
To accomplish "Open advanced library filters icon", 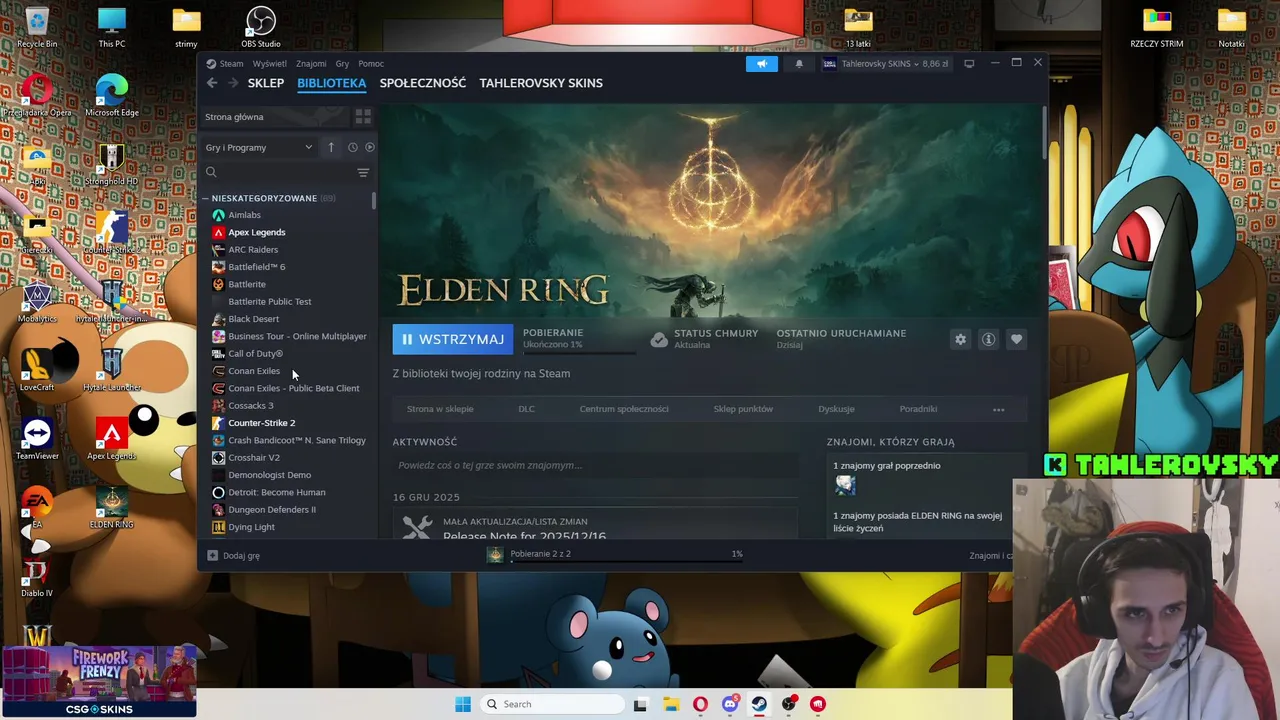I will (363, 172).
